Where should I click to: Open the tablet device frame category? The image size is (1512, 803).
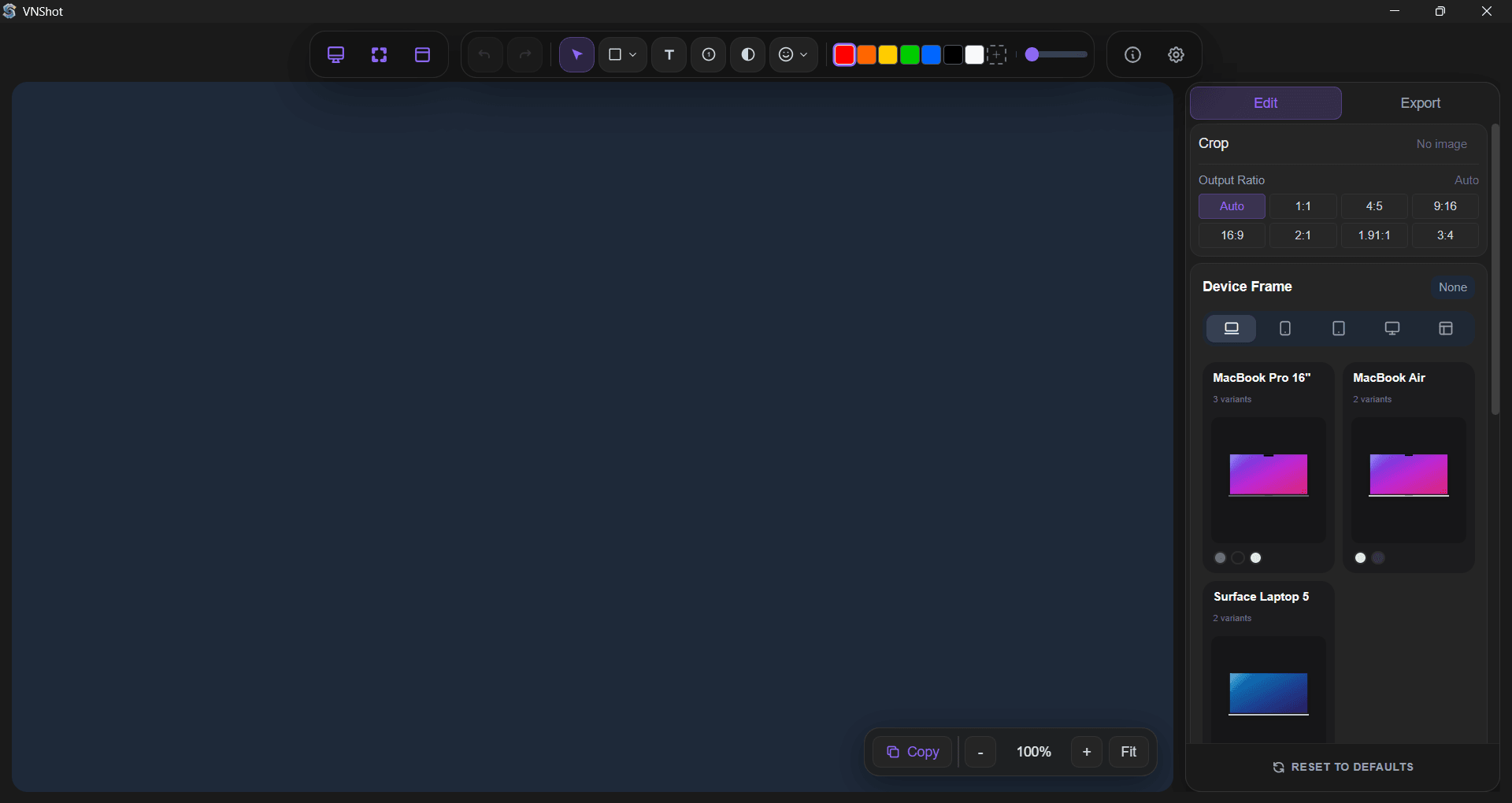pos(1338,328)
